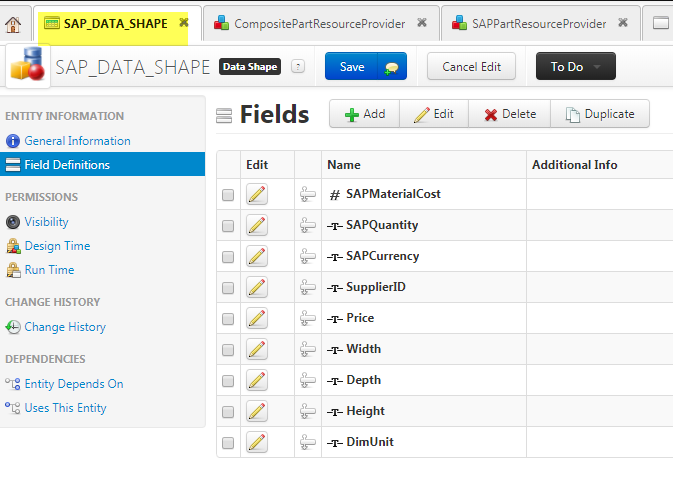This screenshot has height=483, width=673.
Task: Check the SAPCurrency row checkbox
Action: point(228,257)
